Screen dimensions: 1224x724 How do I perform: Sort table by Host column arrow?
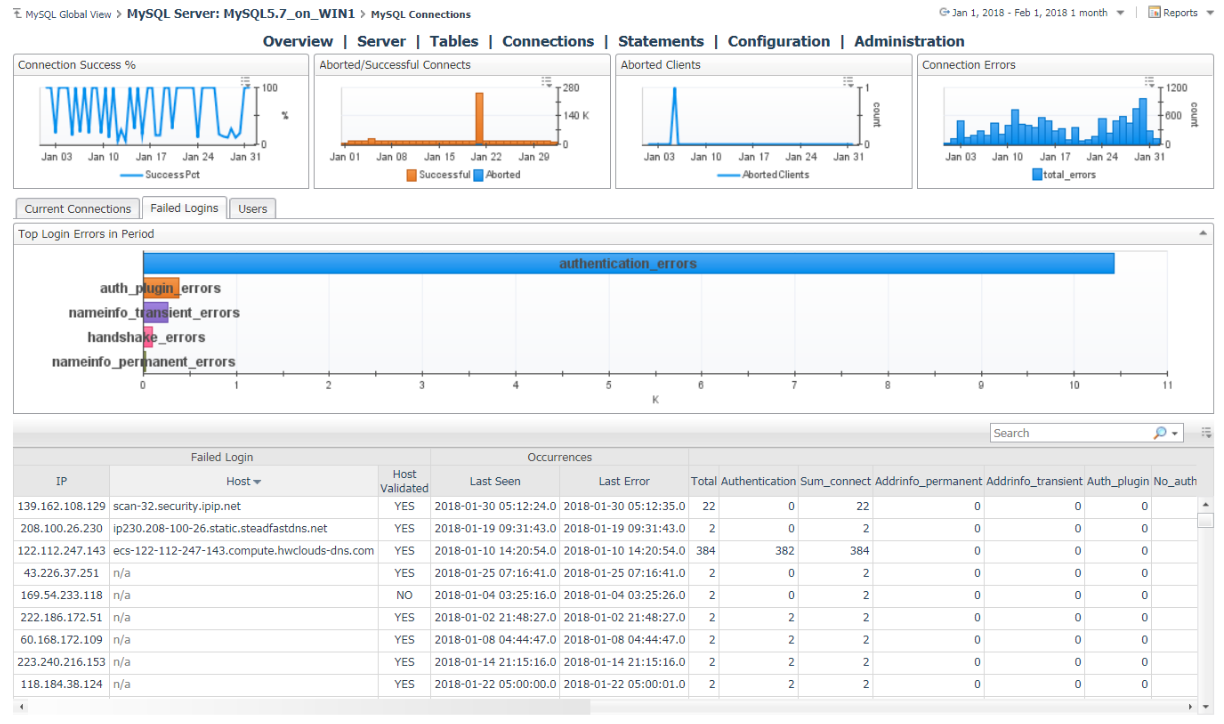click(x=256, y=482)
